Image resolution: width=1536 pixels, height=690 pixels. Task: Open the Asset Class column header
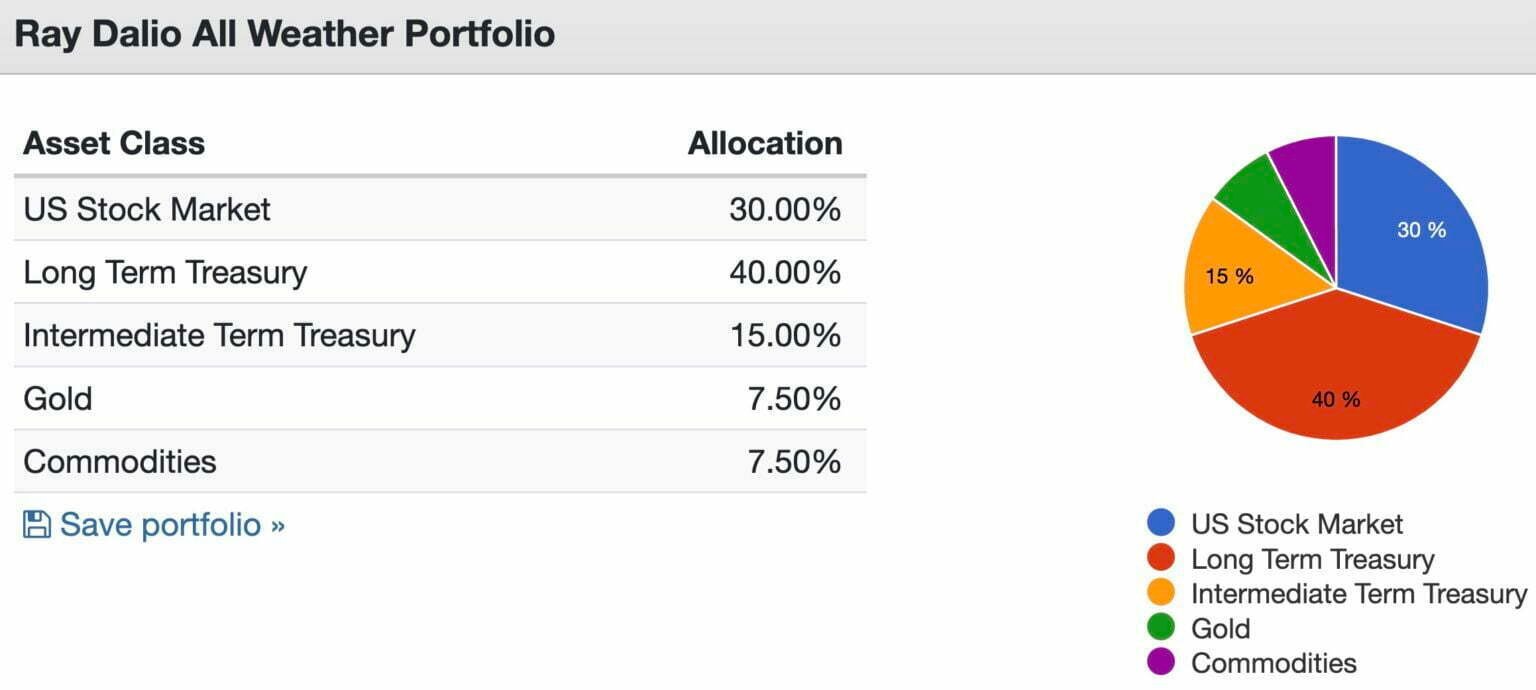pyautogui.click(x=113, y=143)
